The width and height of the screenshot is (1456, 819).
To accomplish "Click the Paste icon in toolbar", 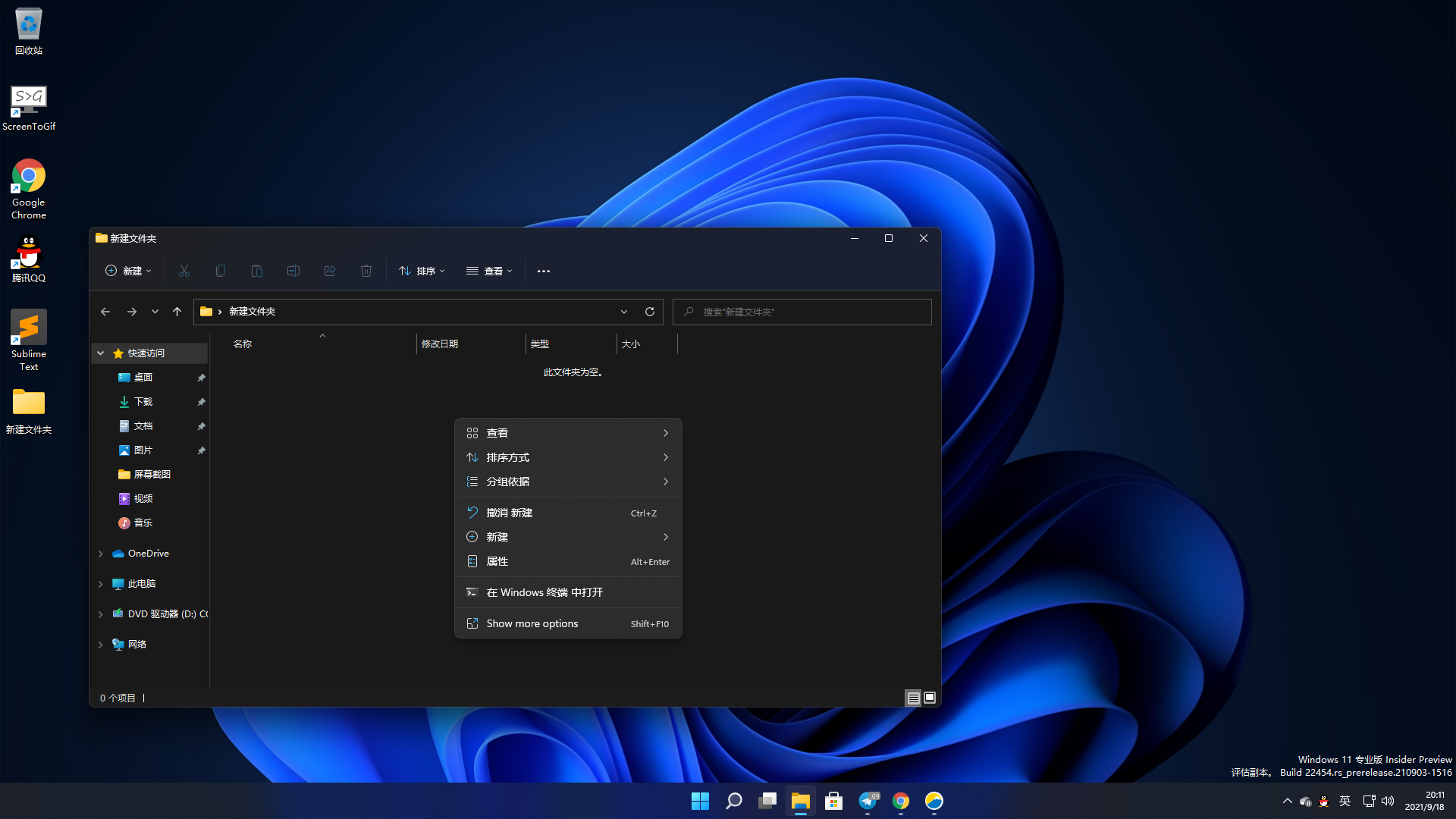I will point(257,271).
